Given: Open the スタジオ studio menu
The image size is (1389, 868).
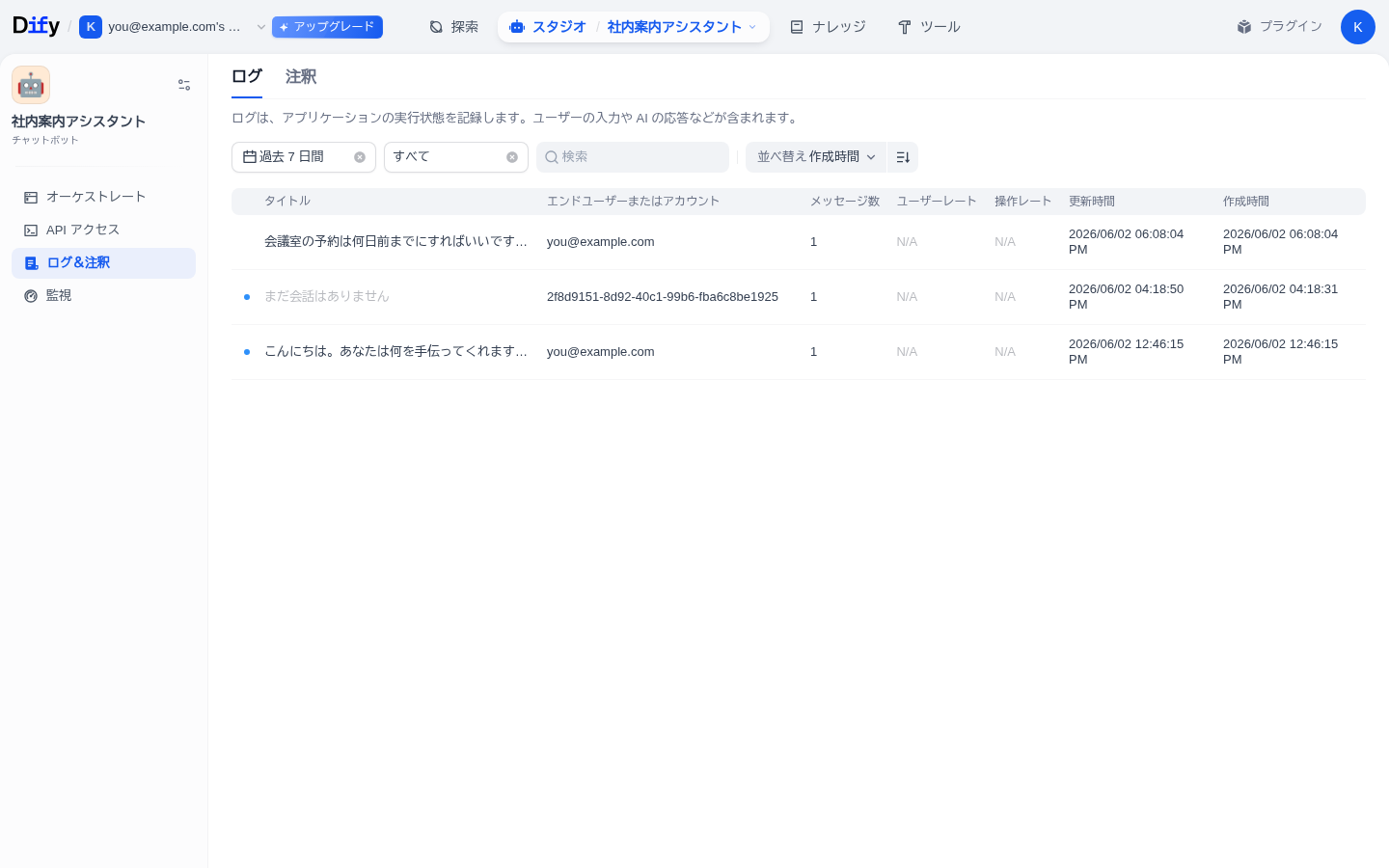Looking at the screenshot, I should point(548,27).
